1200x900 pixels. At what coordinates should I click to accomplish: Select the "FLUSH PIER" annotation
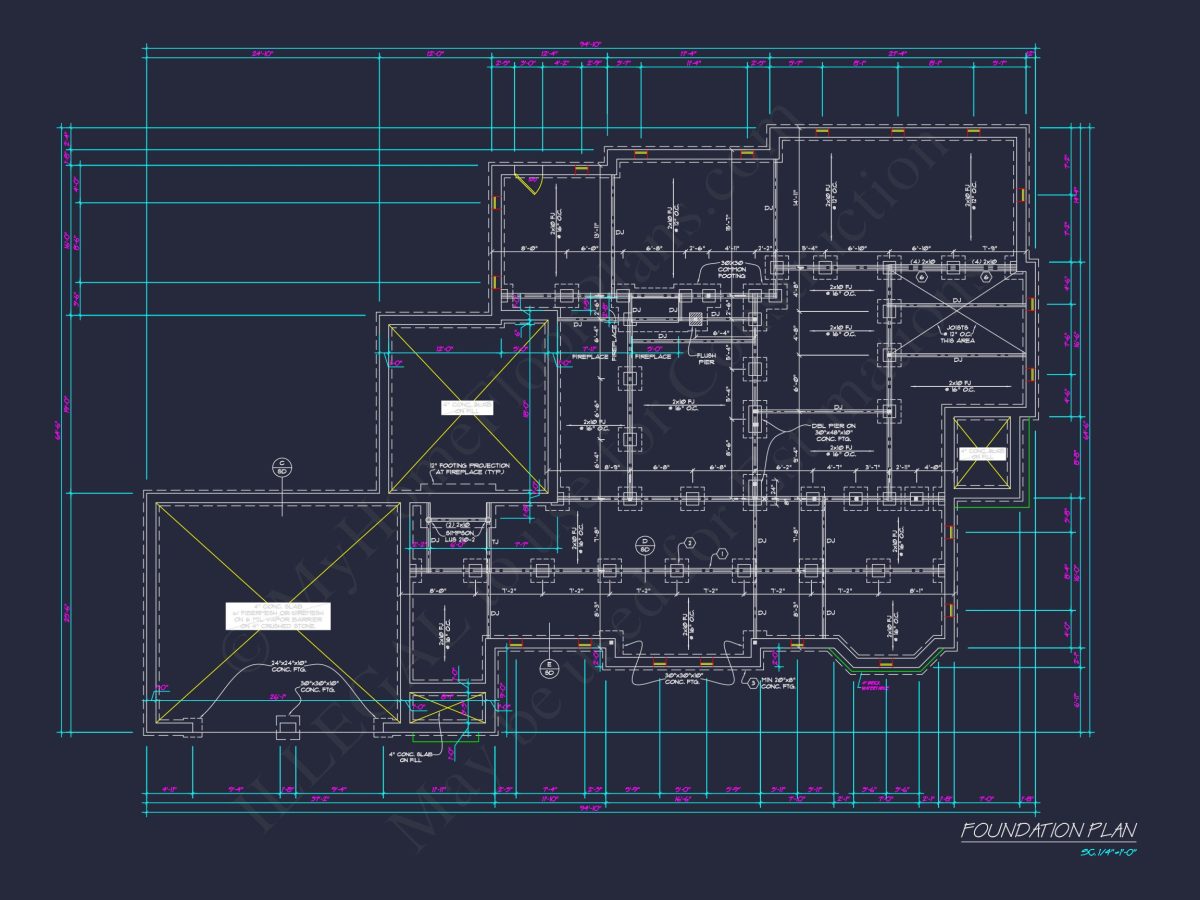click(706, 359)
